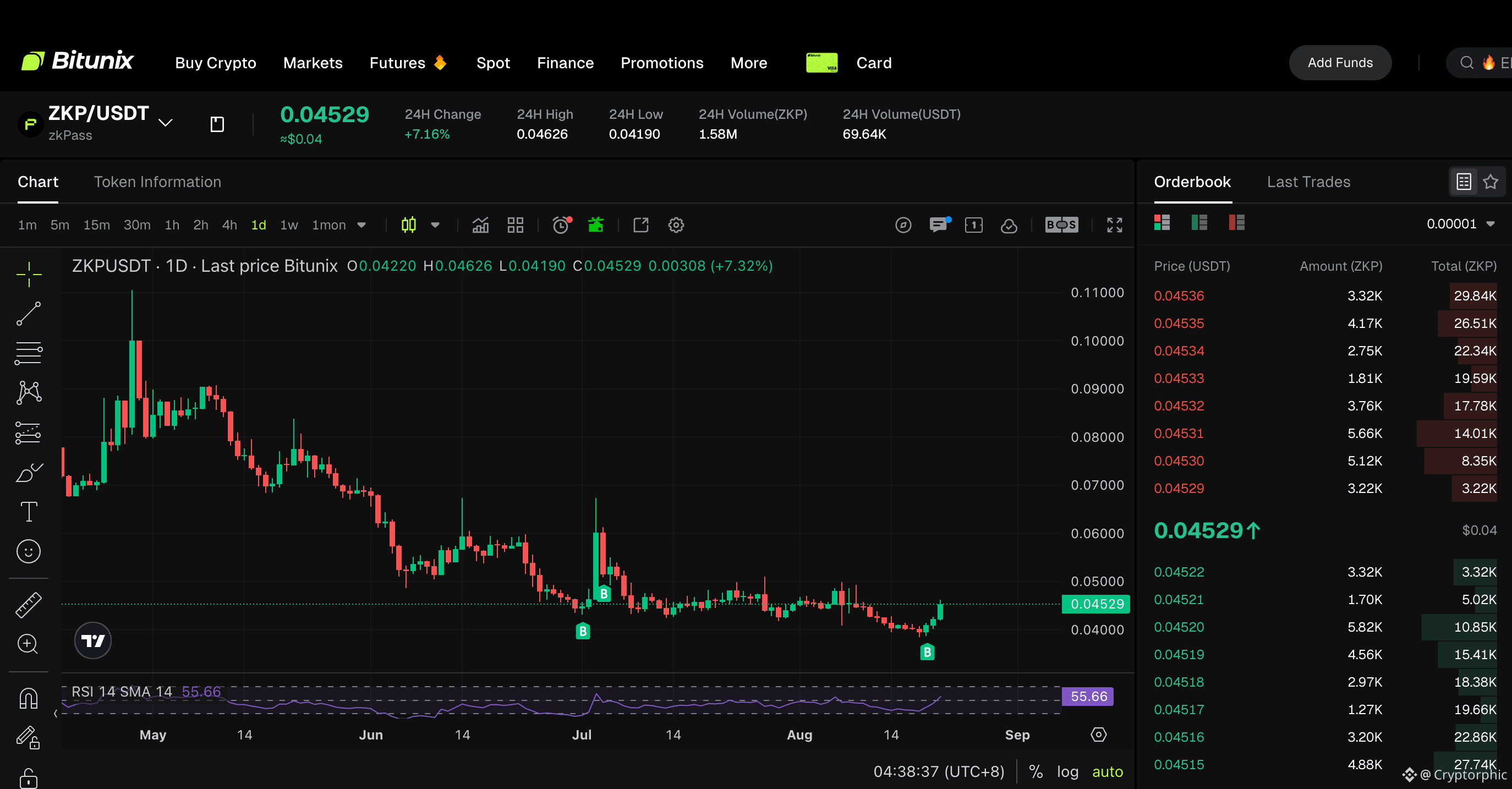1512x789 pixels.
Task: Expand the 1mon timeframe dropdown arrow
Action: [x=361, y=225]
